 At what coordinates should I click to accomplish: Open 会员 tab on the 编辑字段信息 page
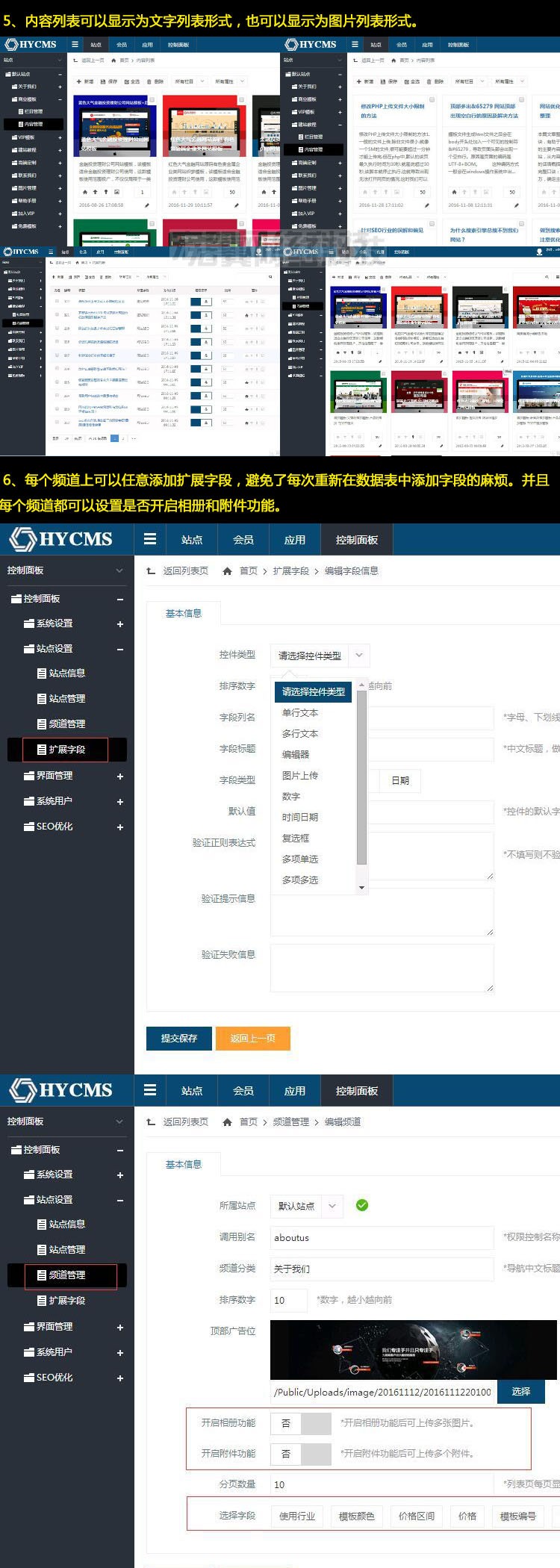[x=243, y=539]
